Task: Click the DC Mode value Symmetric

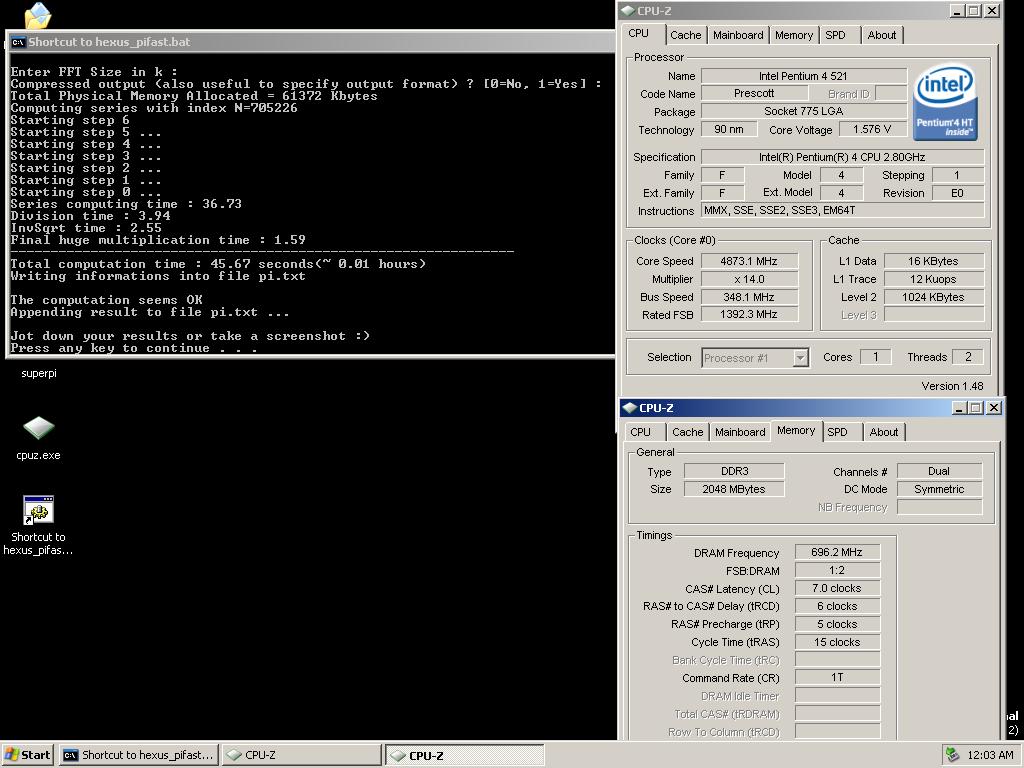Action: click(x=939, y=489)
